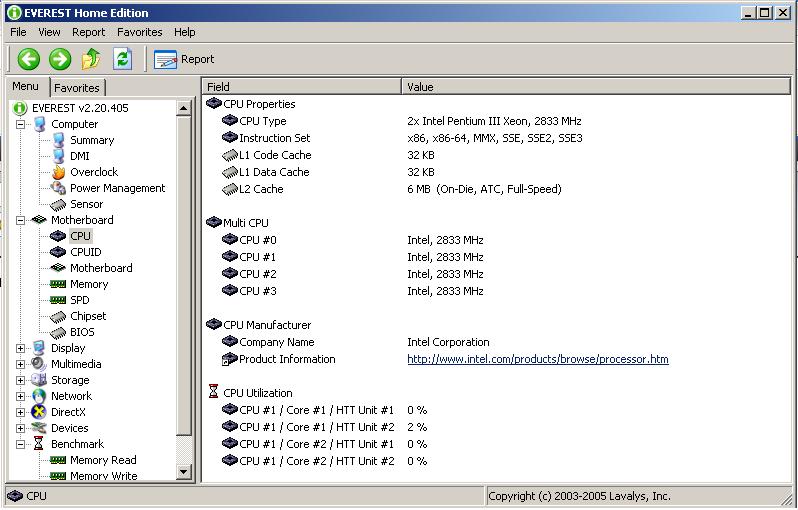Collapse the Benchmark tree node
Screen dimensions: 798x510
pos(20,444)
